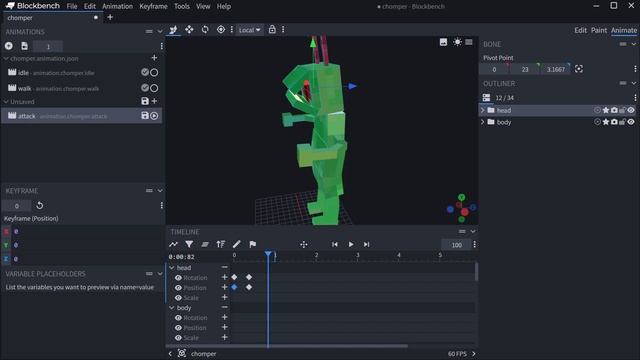Viewport: 640px width, 360px height.
Task: Click focus pivot point icon
Action: (579, 69)
